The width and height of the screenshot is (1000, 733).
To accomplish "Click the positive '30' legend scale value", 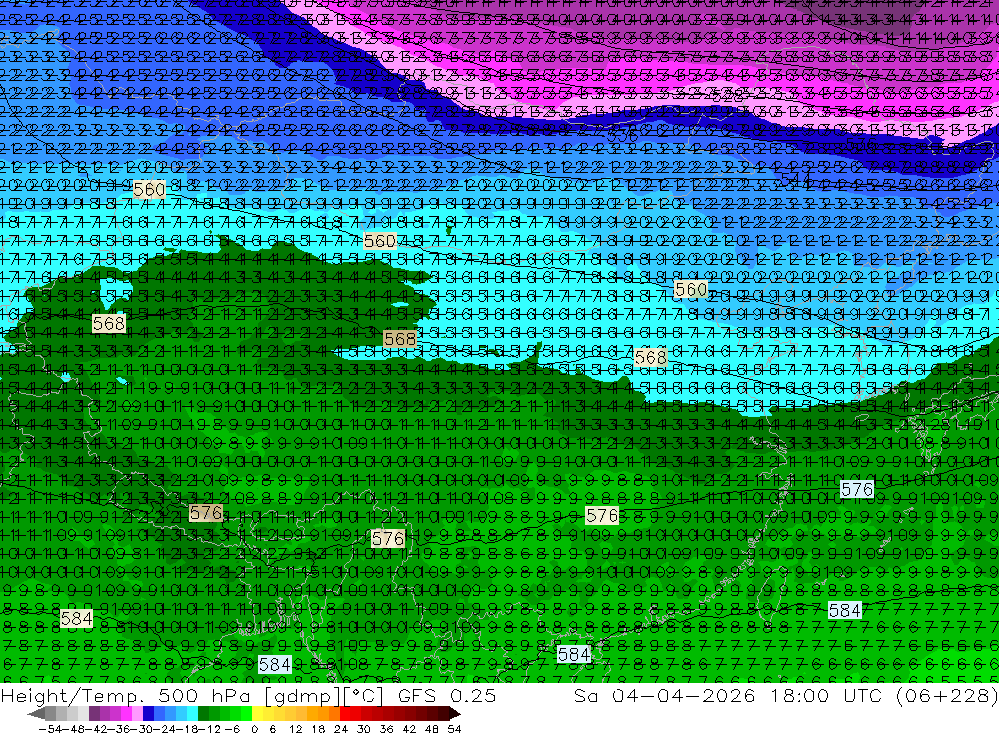I will (364, 729).
